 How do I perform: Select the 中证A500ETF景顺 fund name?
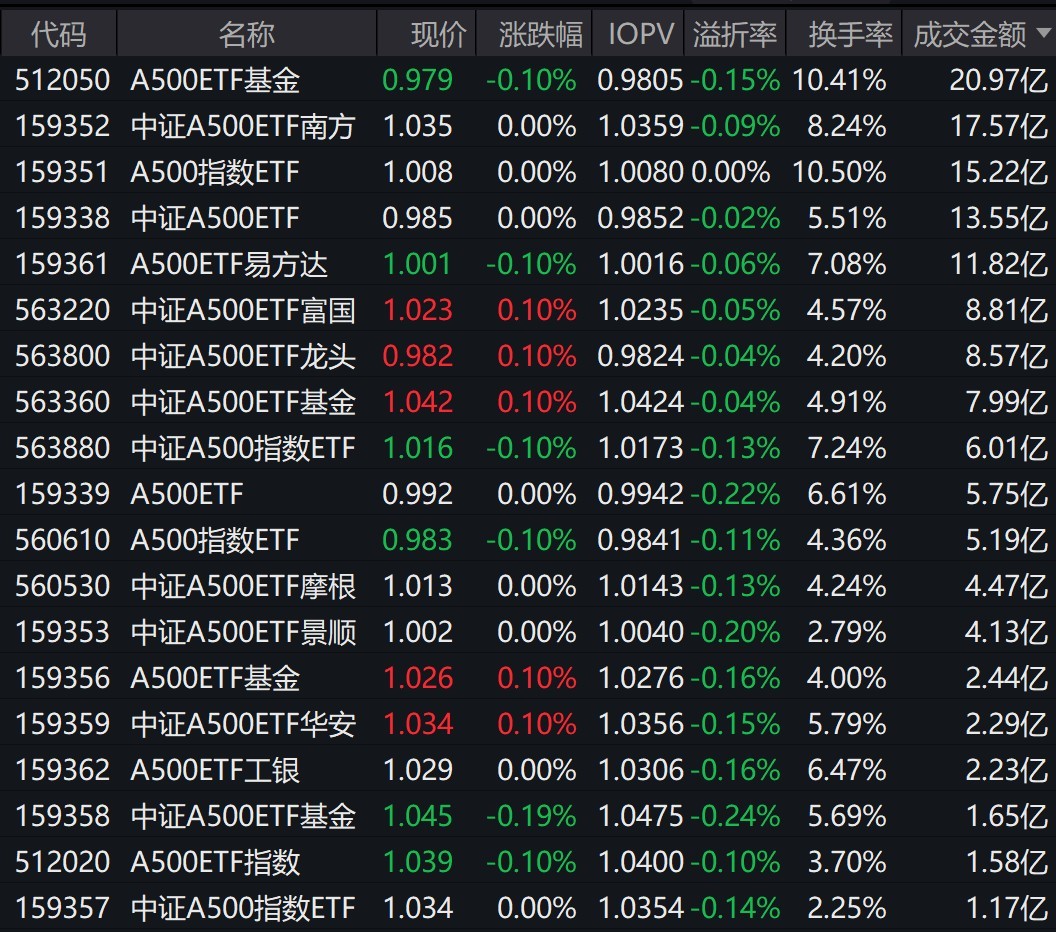click(x=243, y=632)
